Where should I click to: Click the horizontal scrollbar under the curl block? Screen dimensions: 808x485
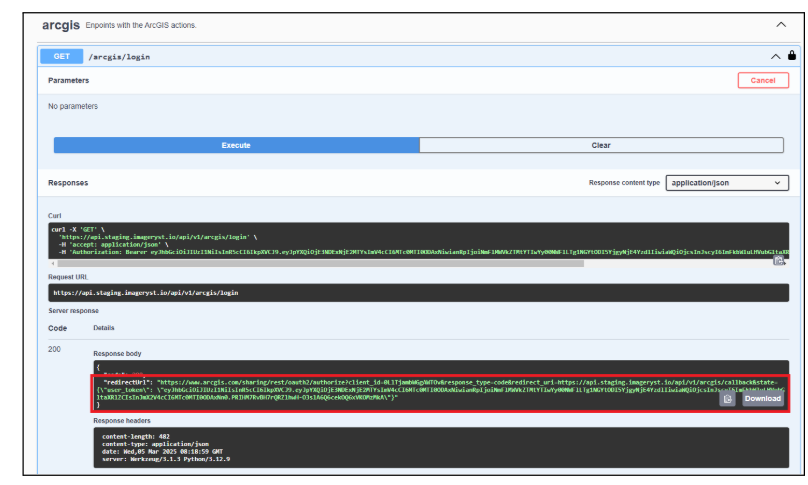click(x=319, y=263)
